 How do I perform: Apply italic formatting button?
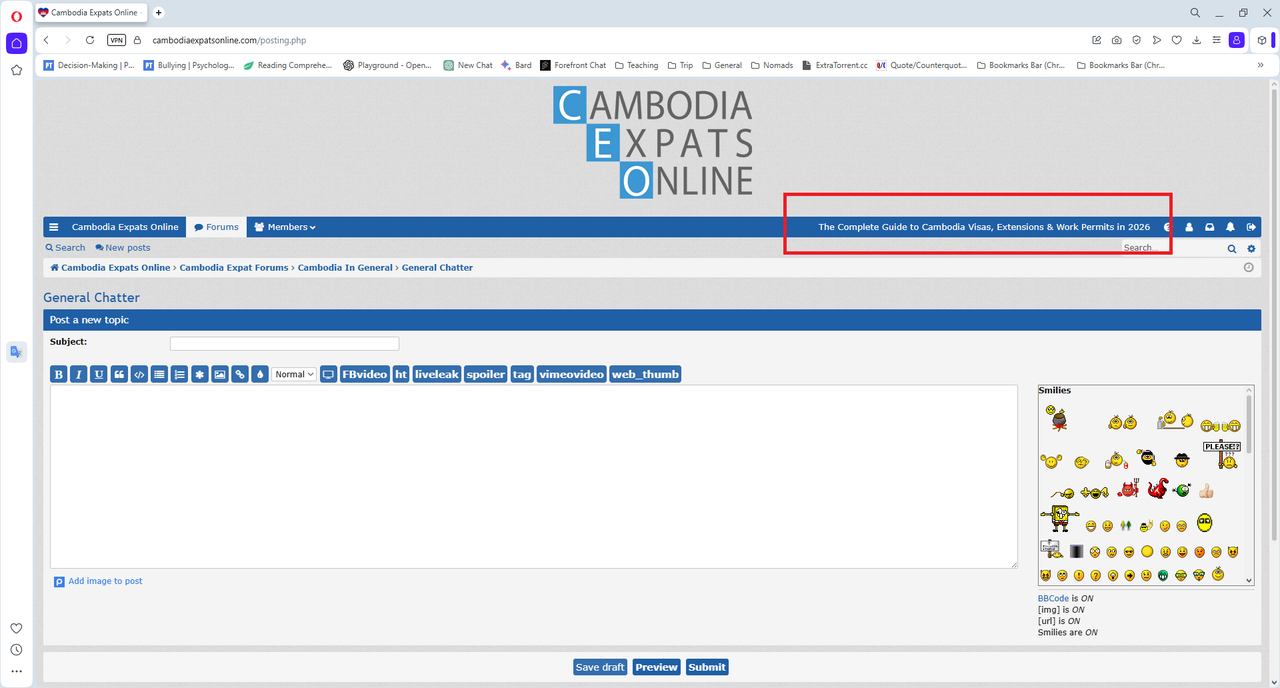(x=78, y=374)
